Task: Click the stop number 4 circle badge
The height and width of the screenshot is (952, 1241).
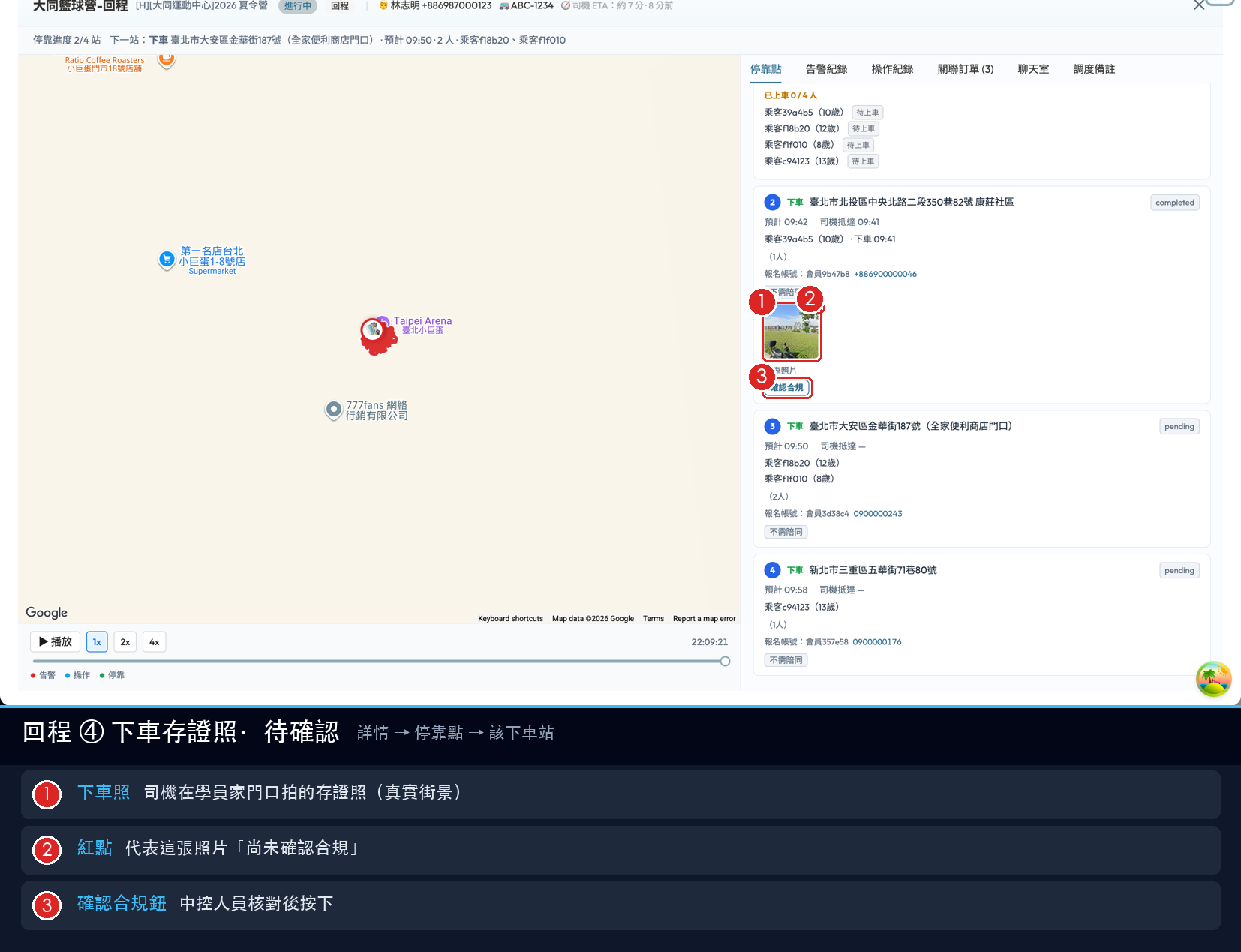Action: tap(772, 570)
